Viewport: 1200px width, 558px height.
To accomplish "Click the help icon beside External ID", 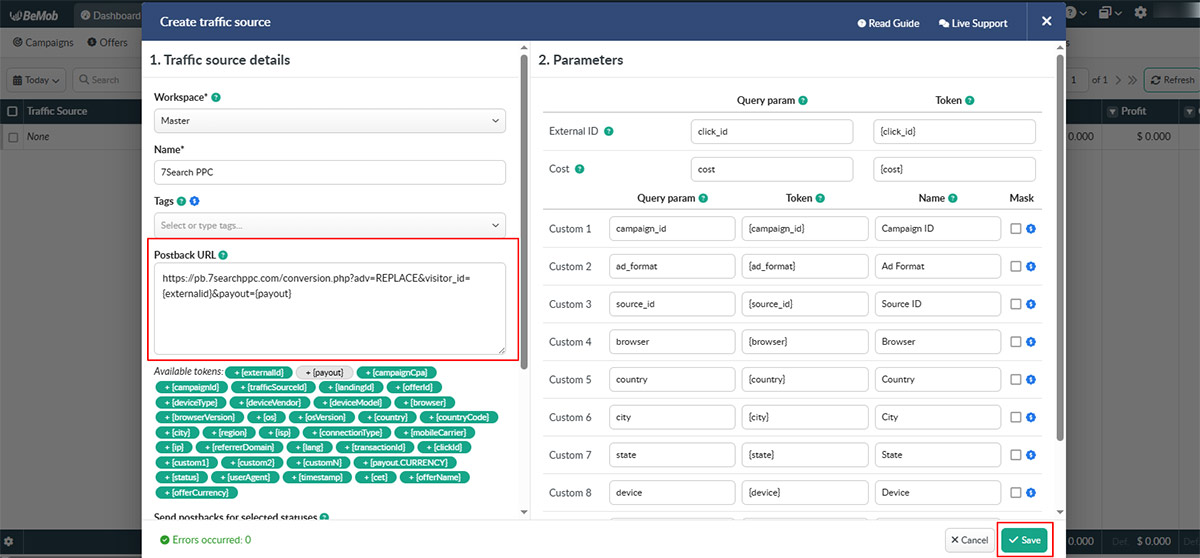I will point(609,132).
